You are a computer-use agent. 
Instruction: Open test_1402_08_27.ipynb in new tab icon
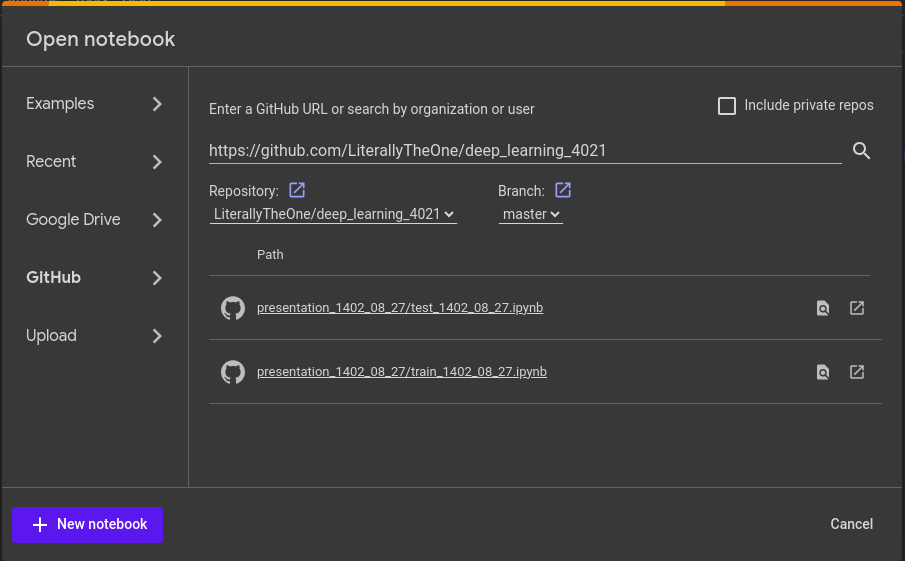(857, 308)
